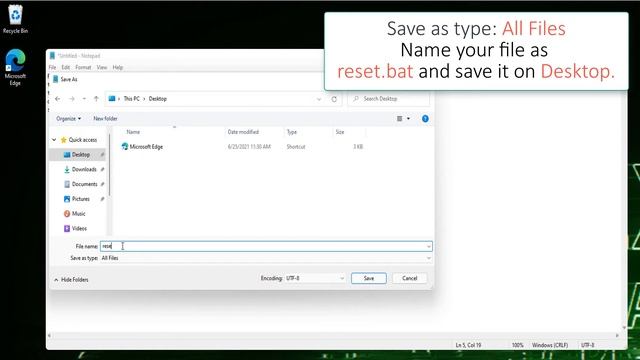The image size is (640, 360).
Task: Open the Save as type dropdown
Action: (266, 258)
